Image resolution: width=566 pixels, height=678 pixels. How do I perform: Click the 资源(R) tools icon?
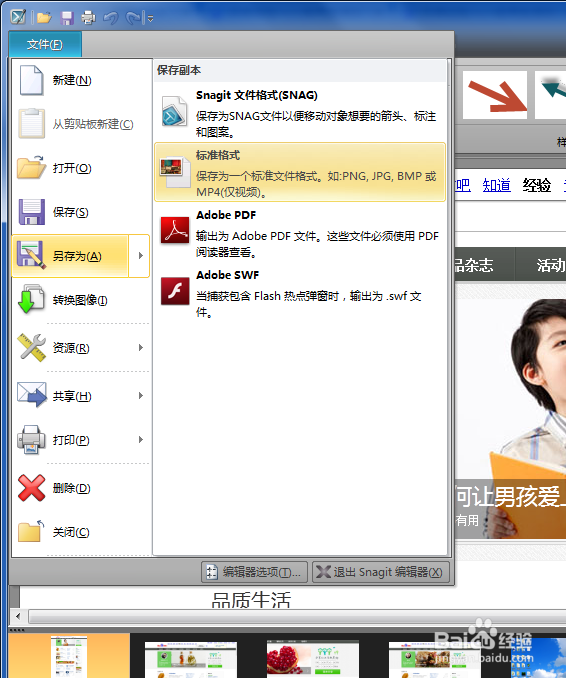(32, 348)
